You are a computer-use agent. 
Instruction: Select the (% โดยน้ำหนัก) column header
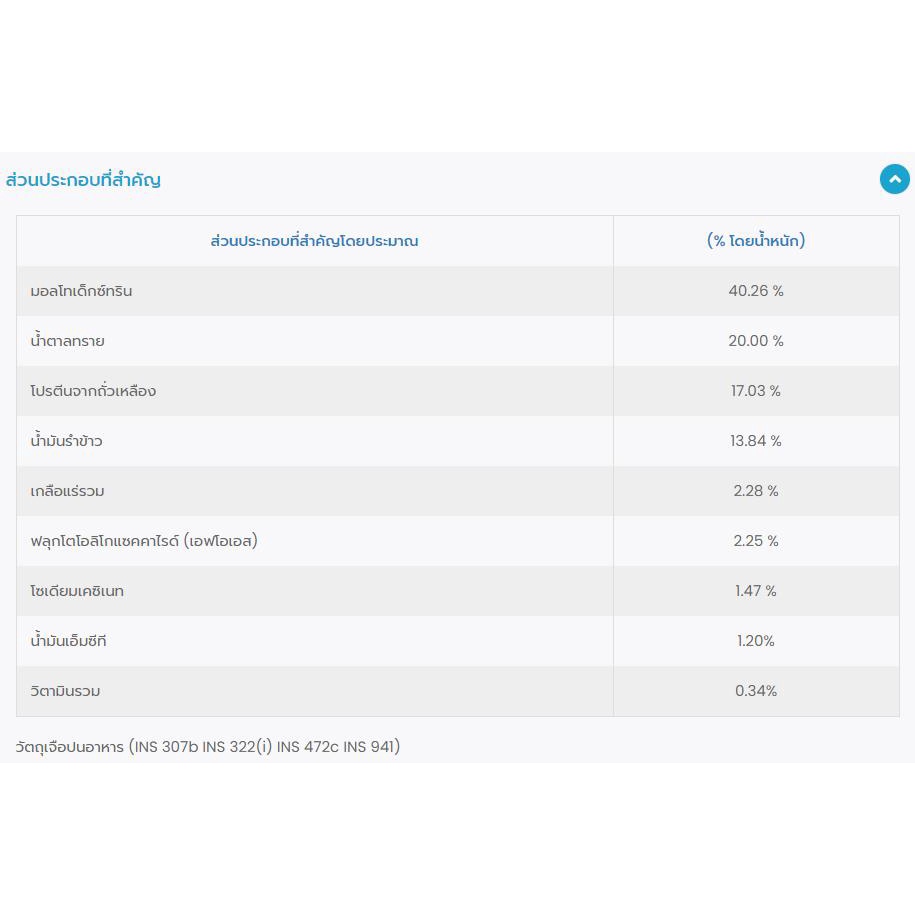[x=756, y=241]
